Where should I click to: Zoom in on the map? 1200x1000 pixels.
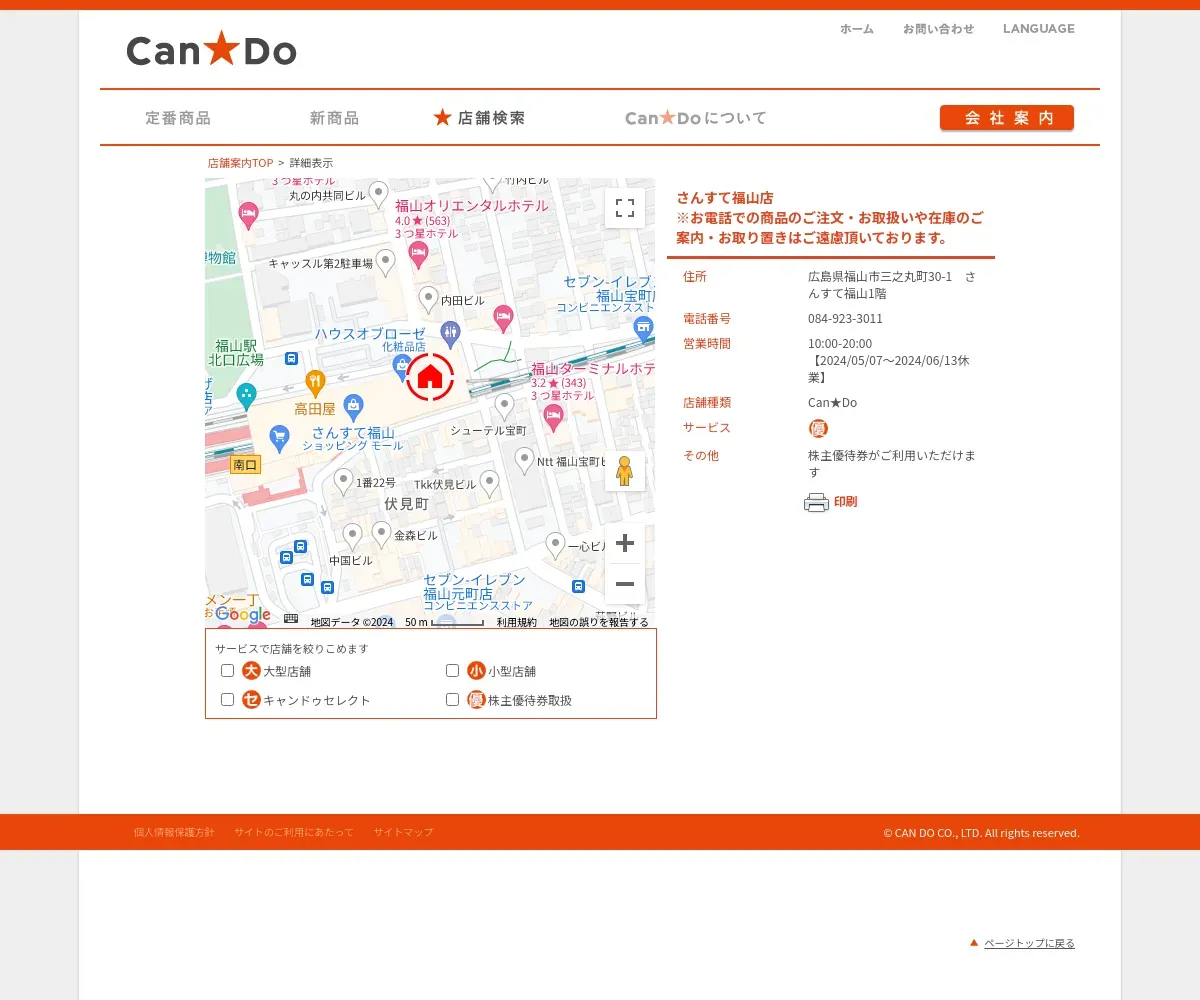click(625, 543)
